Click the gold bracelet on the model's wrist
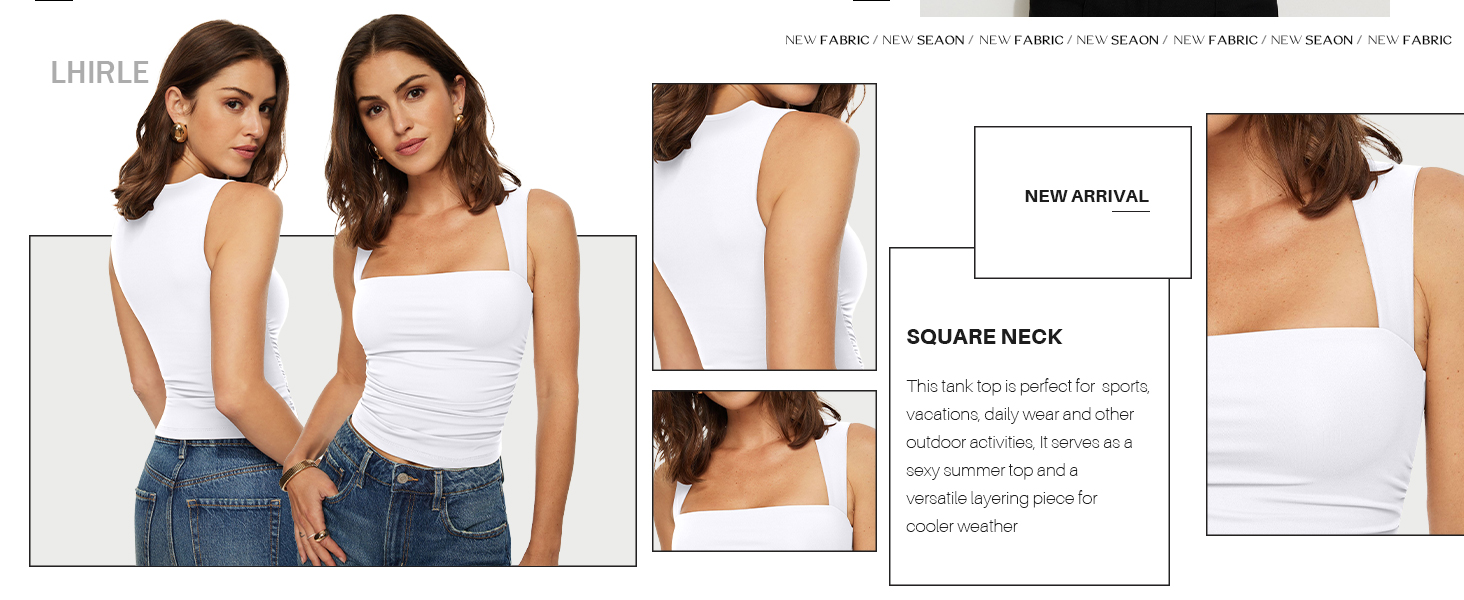The image size is (1464, 600). point(298,473)
